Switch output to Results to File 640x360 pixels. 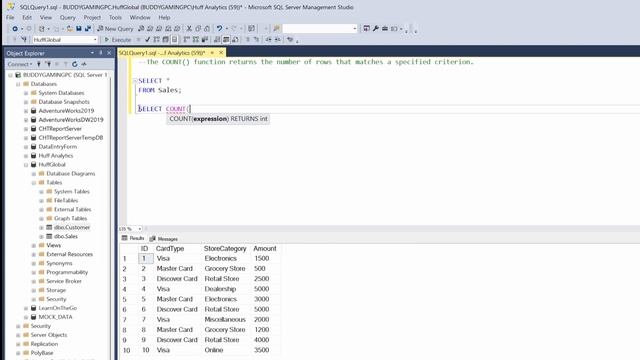point(235,40)
